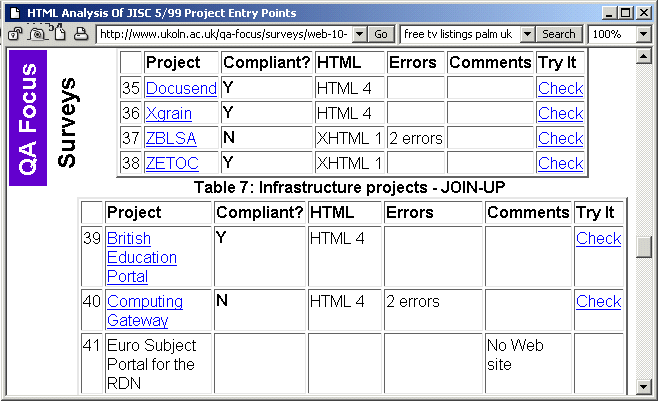Click 'HTML 4' in Docusend row

(x=344, y=88)
